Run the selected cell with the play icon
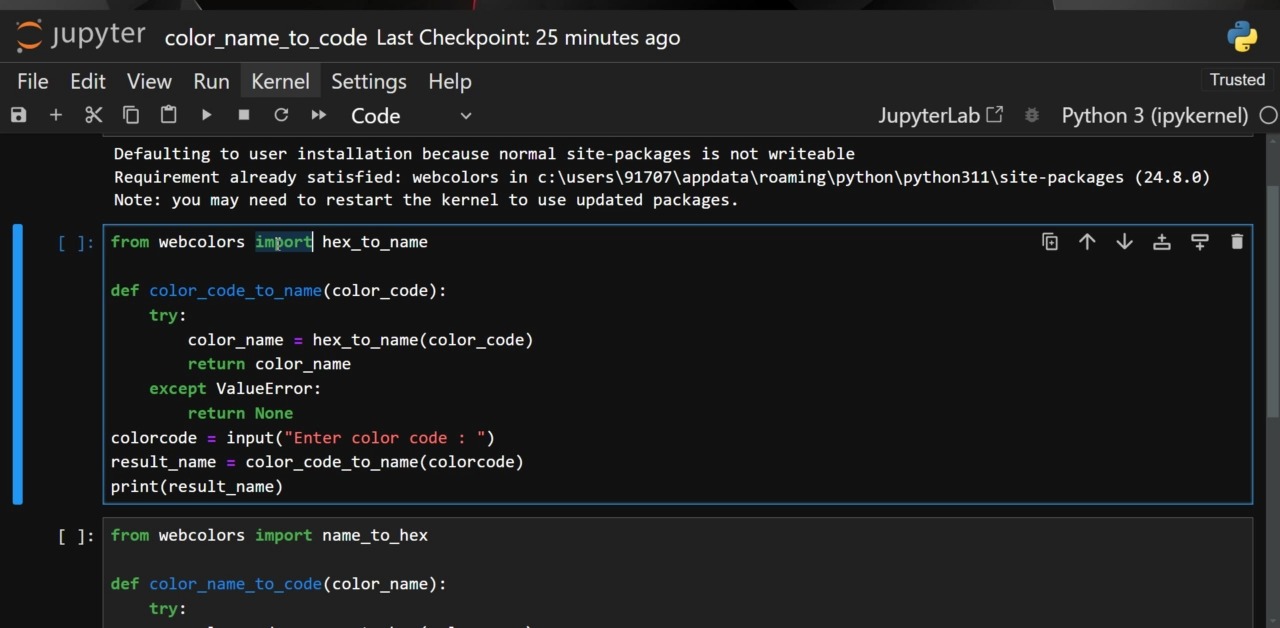 point(206,115)
